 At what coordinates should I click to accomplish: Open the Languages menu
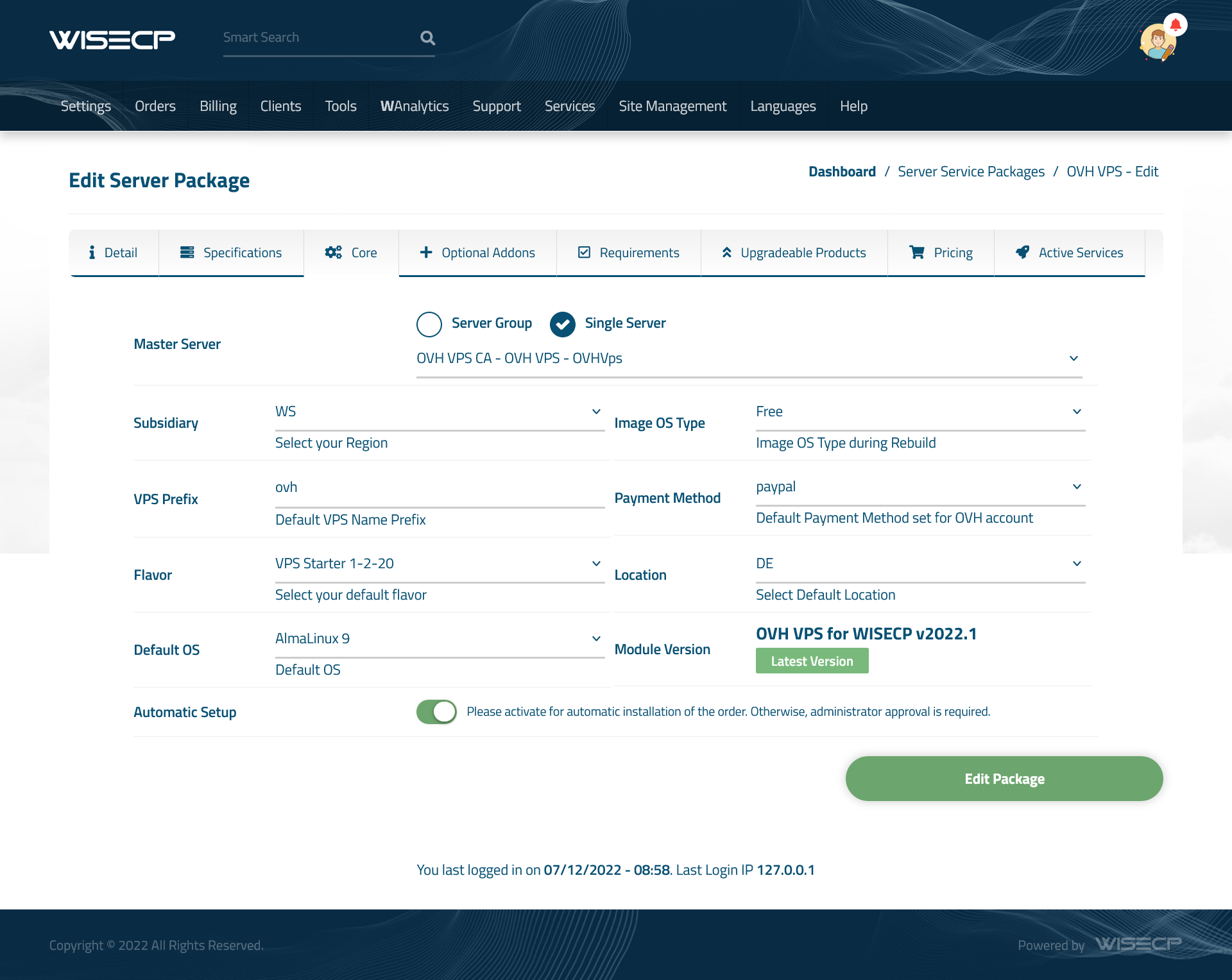coord(783,106)
